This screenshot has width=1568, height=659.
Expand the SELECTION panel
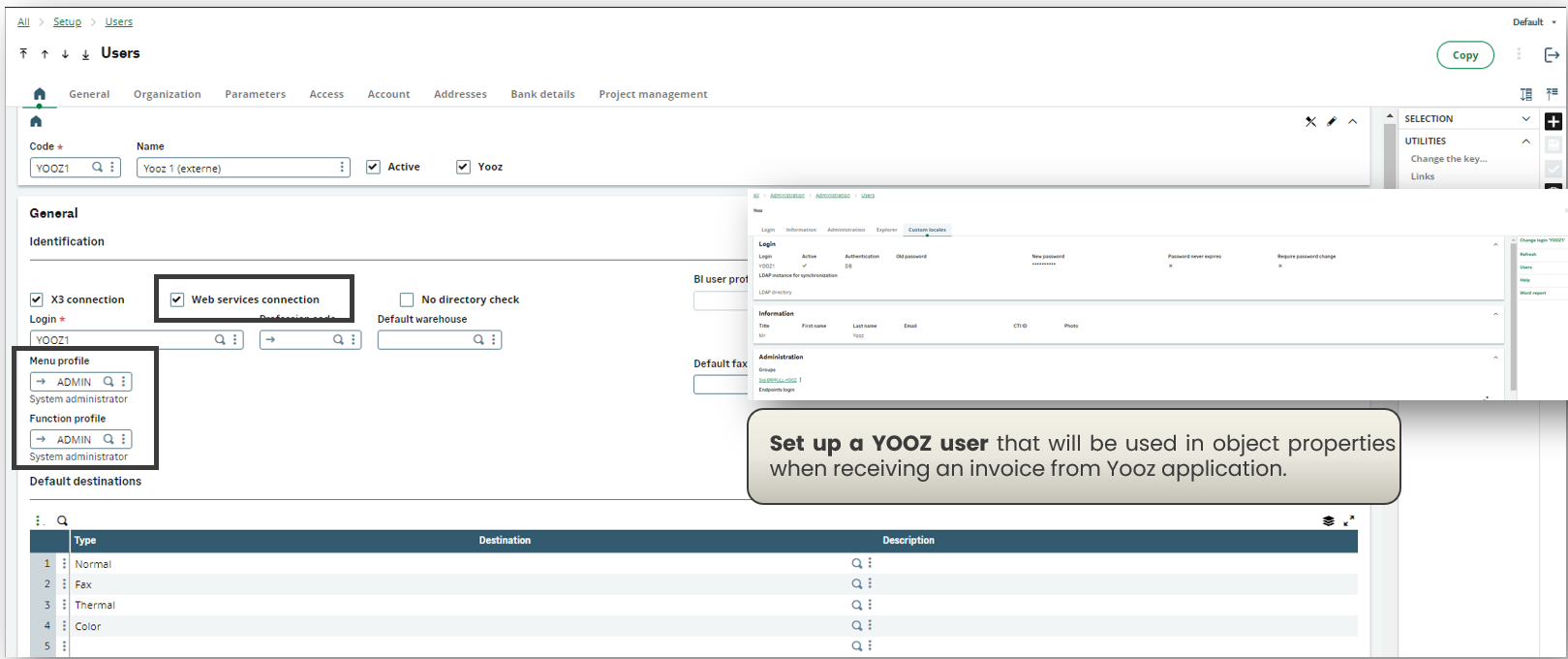(x=1526, y=118)
